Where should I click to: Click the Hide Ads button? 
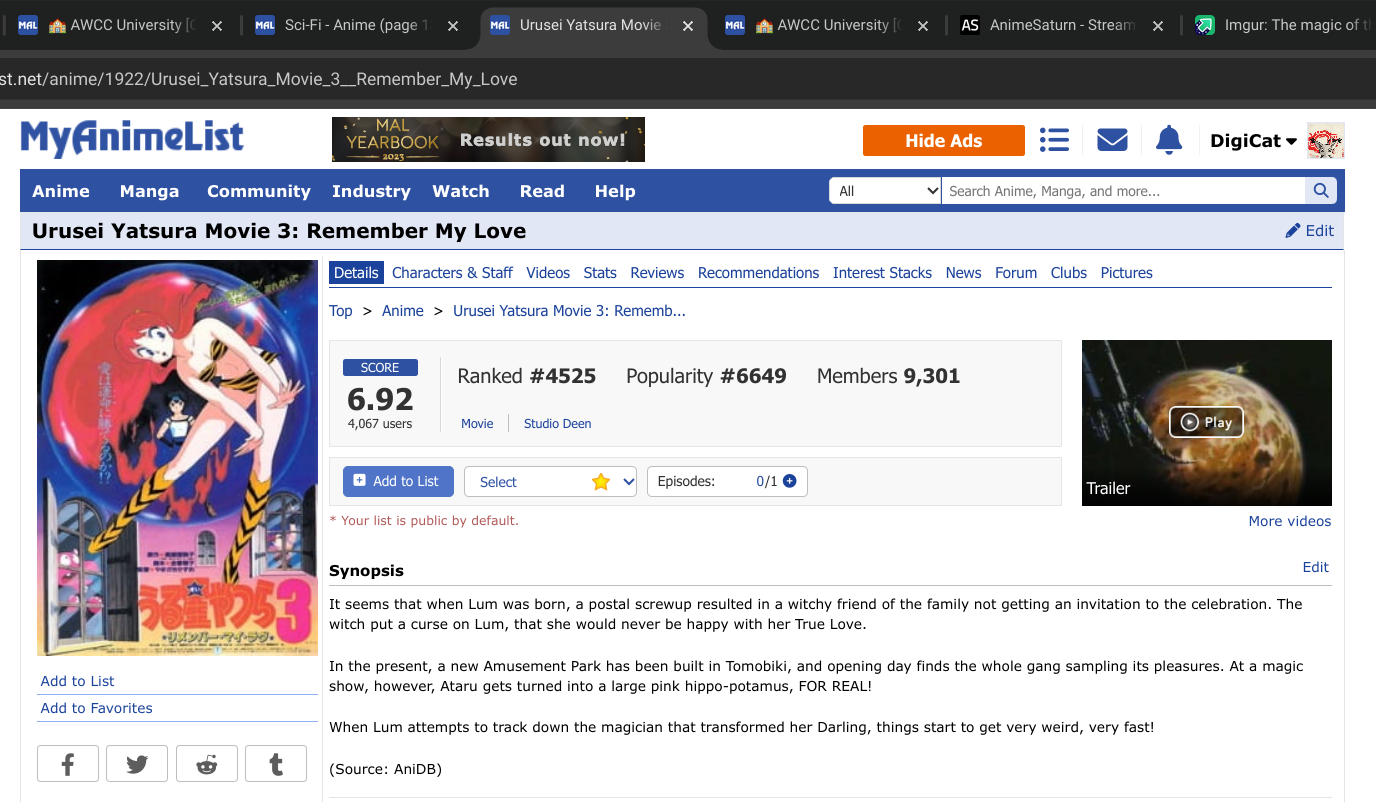click(943, 141)
